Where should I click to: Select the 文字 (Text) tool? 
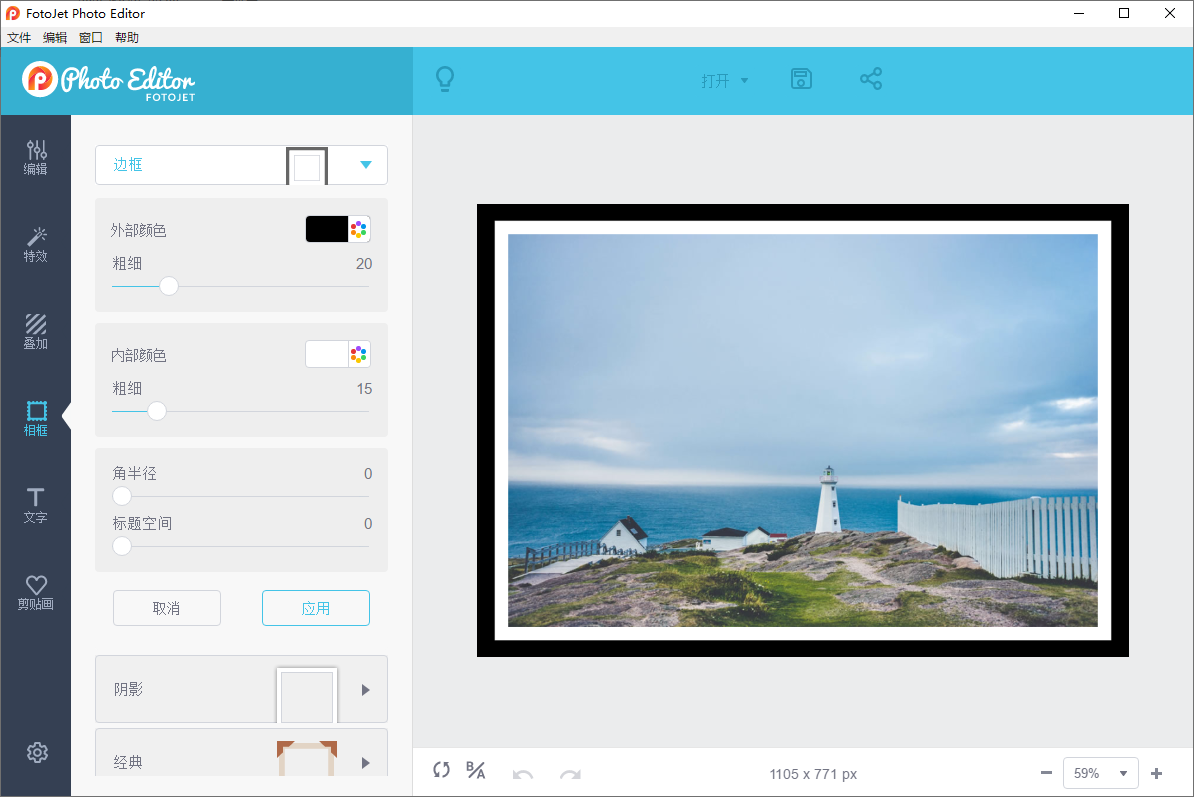coord(36,503)
